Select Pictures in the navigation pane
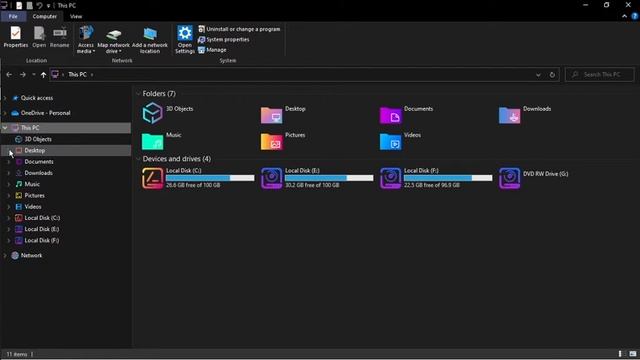The width and height of the screenshot is (640, 360). click(34, 196)
